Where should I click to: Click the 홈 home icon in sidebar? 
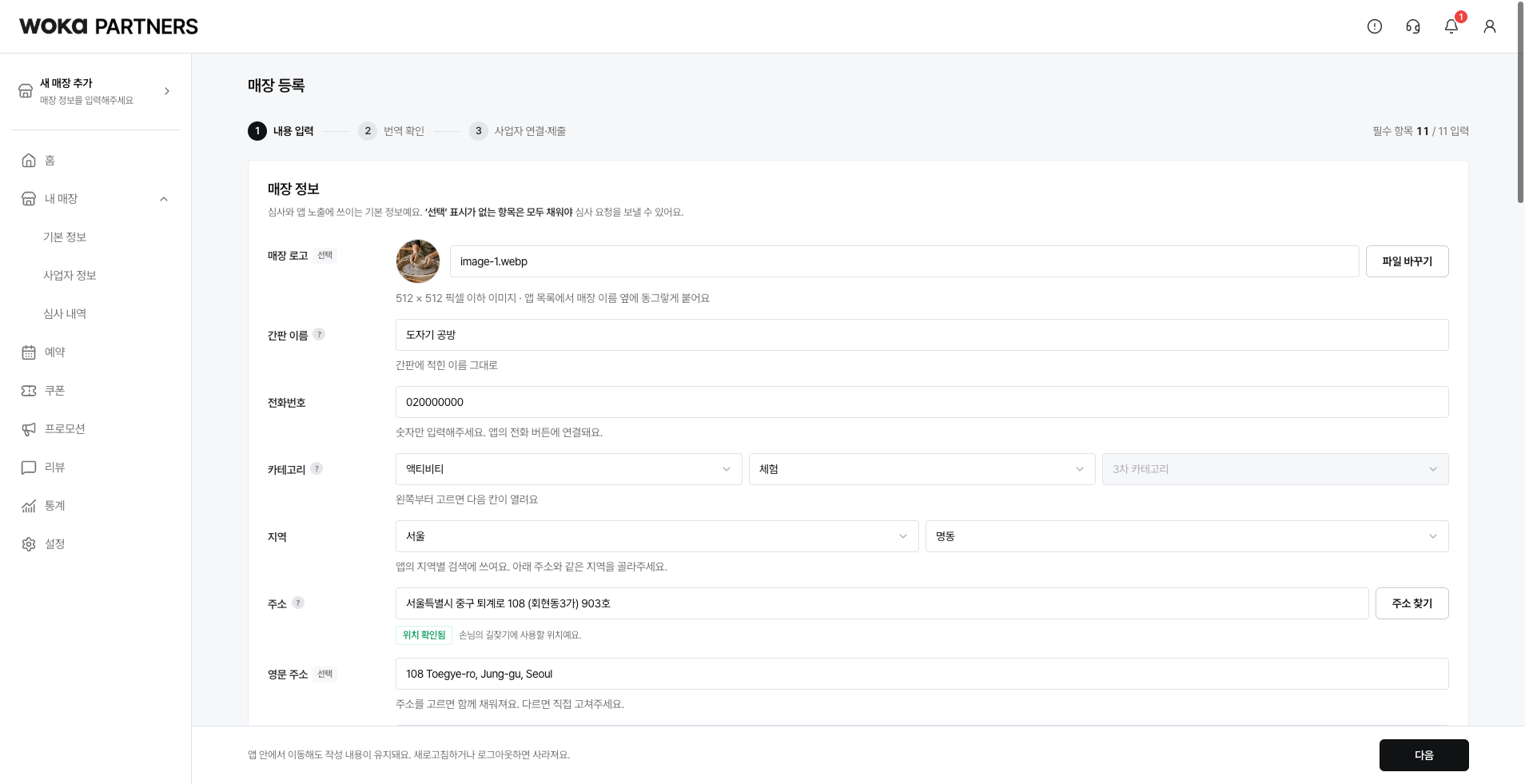29,161
